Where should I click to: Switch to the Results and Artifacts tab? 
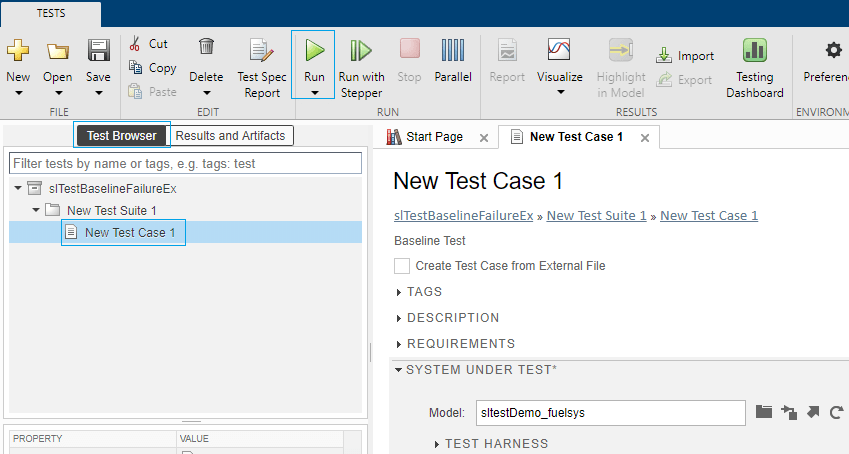pos(230,136)
